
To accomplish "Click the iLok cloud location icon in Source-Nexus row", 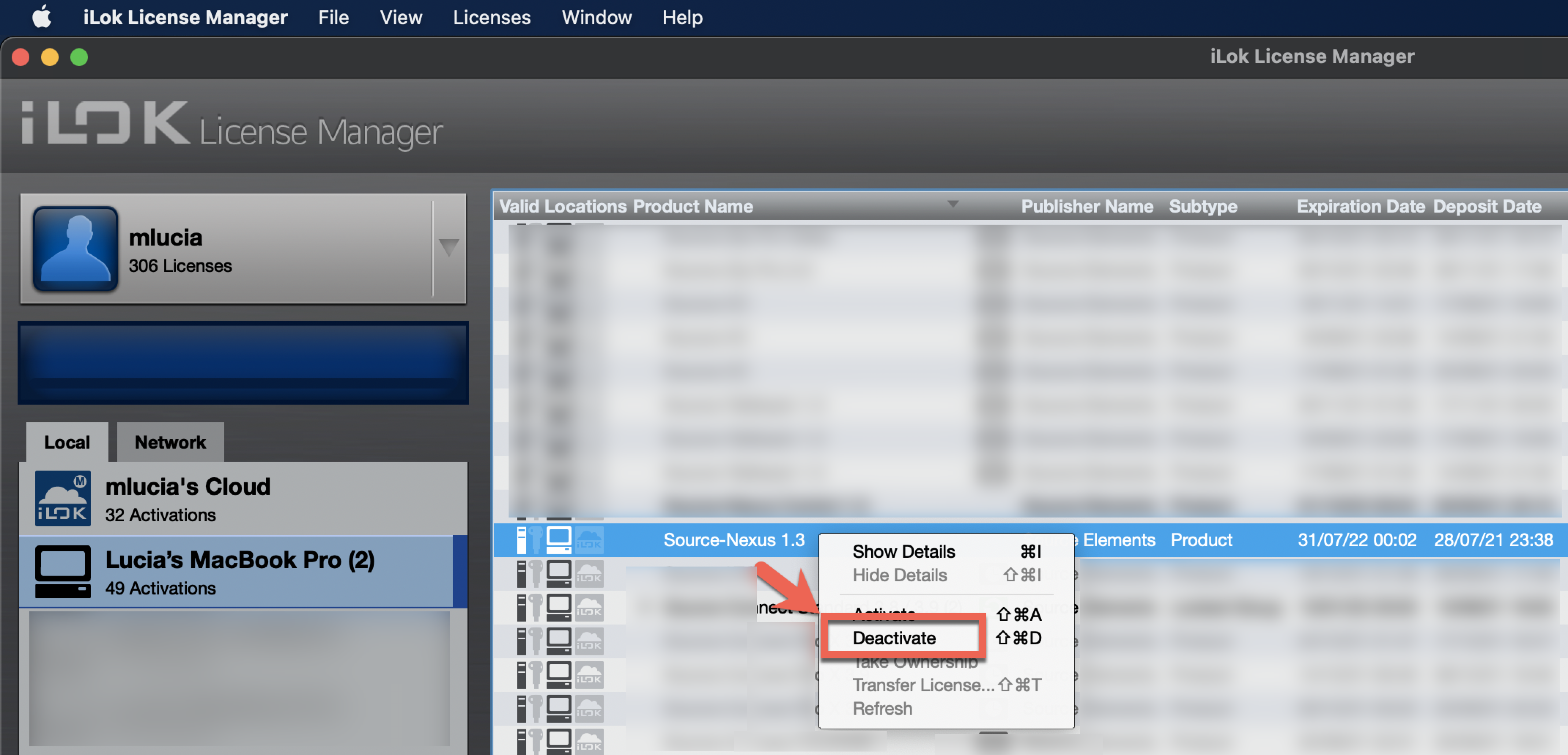I will (589, 540).
